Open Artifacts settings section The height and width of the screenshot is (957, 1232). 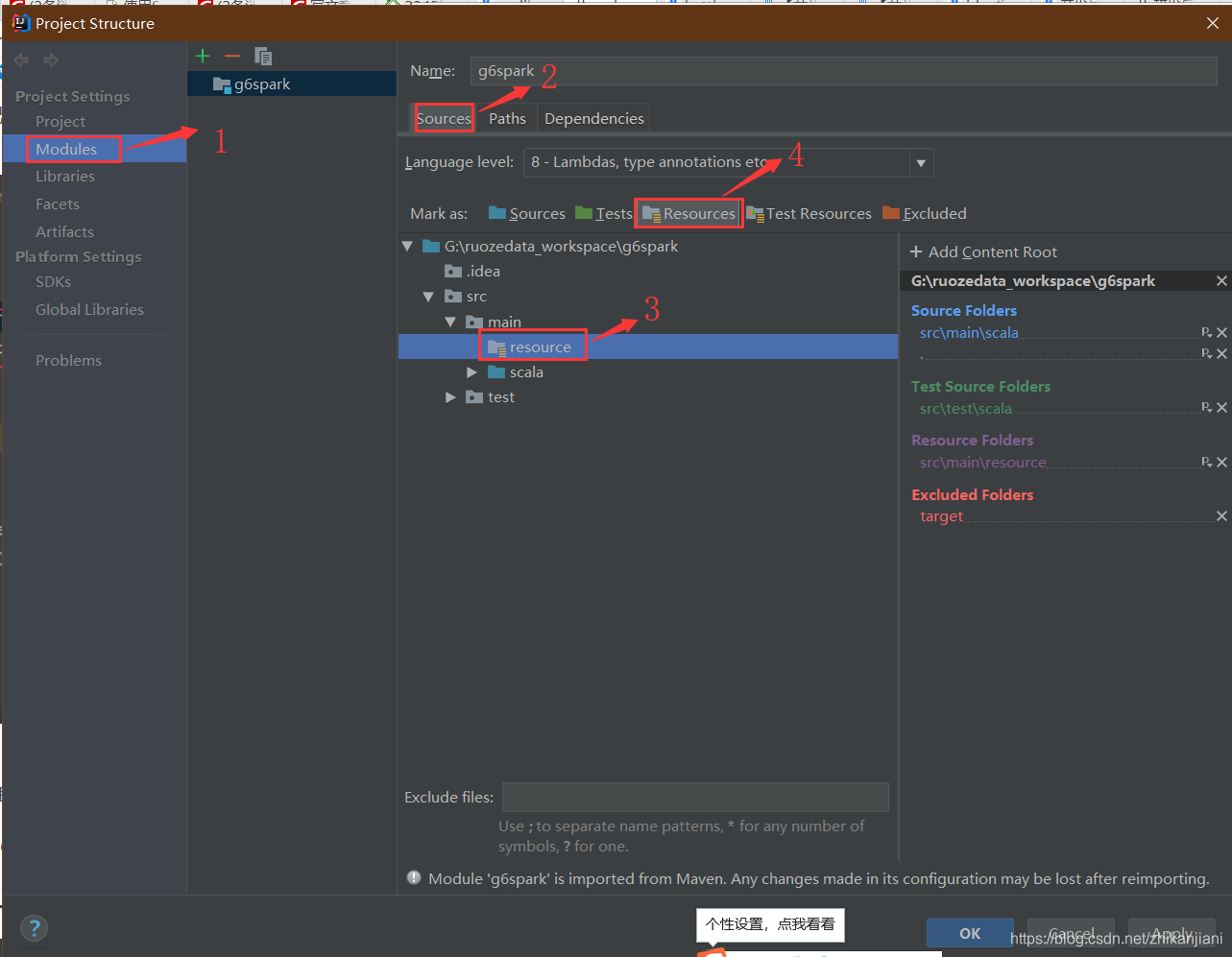tap(64, 231)
